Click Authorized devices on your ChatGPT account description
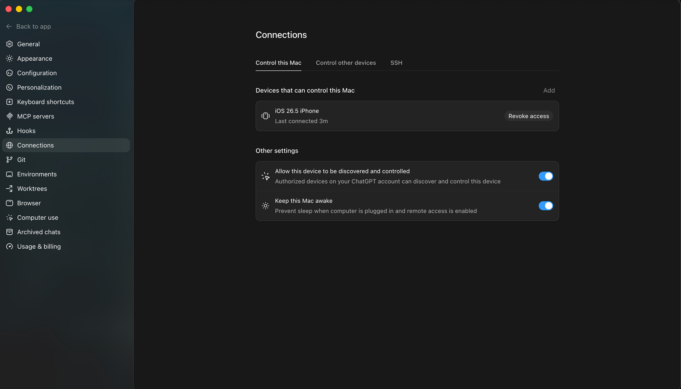The width and height of the screenshot is (681, 389). click(x=387, y=181)
